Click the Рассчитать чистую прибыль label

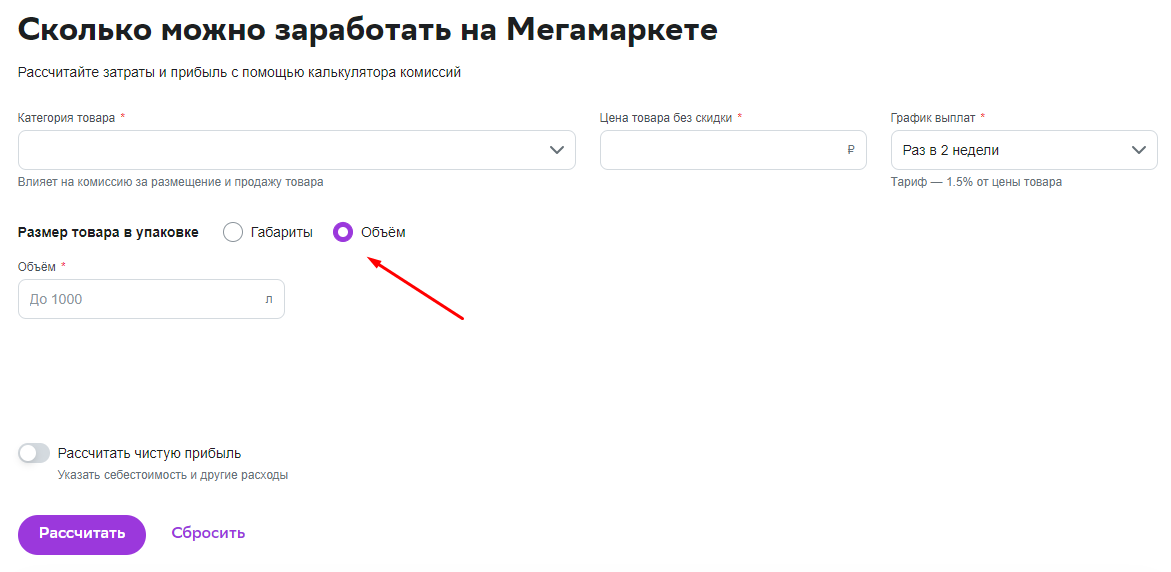pyautogui.click(x=149, y=453)
